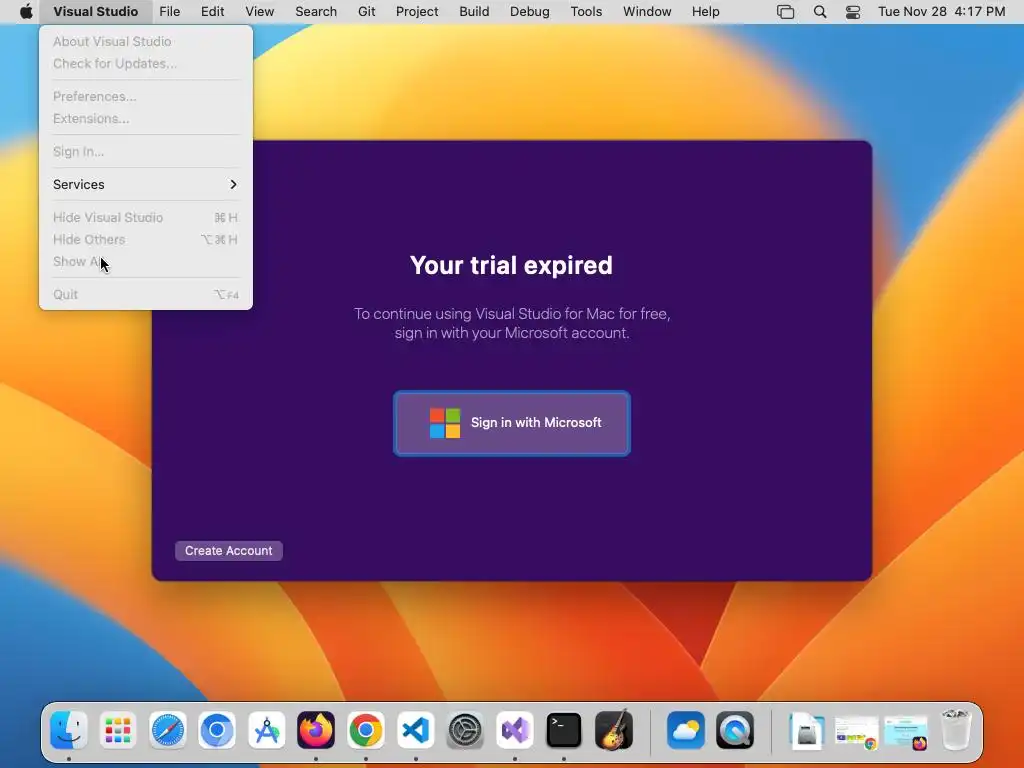Viewport: 1024px width, 768px height.
Task: Open the Build menu
Action: coord(474,12)
